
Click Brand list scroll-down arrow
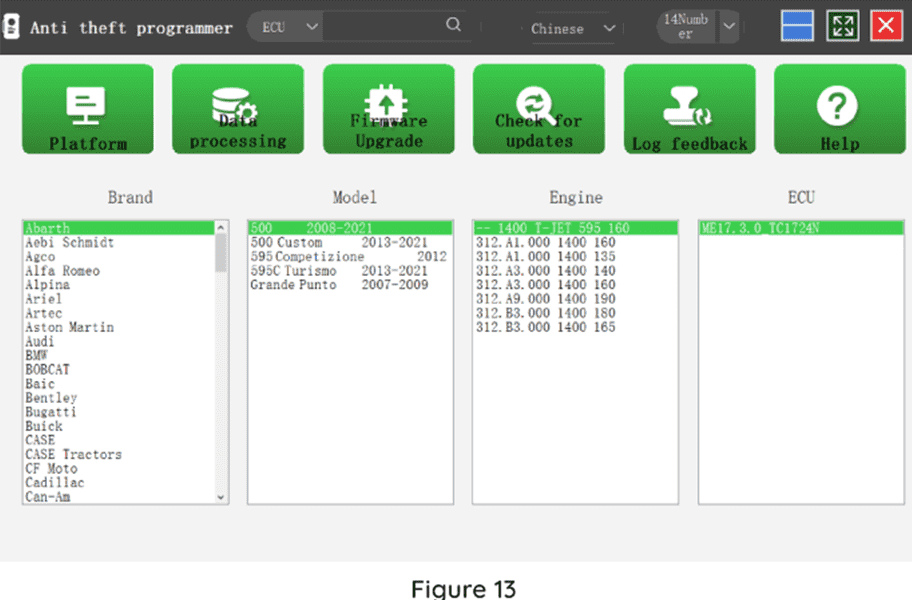click(x=220, y=498)
